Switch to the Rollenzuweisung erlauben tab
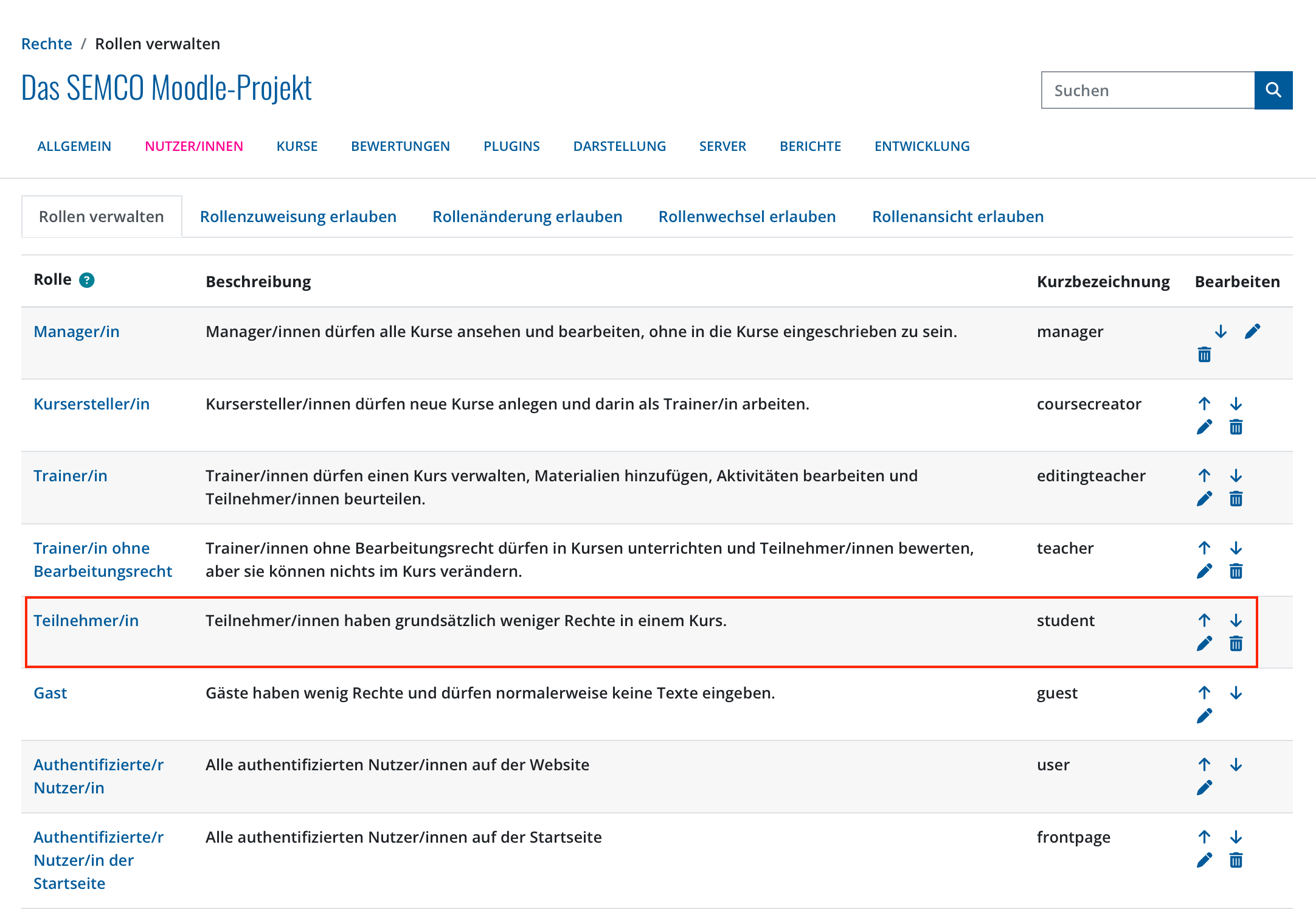The height and width of the screenshot is (909, 1316). click(x=297, y=216)
